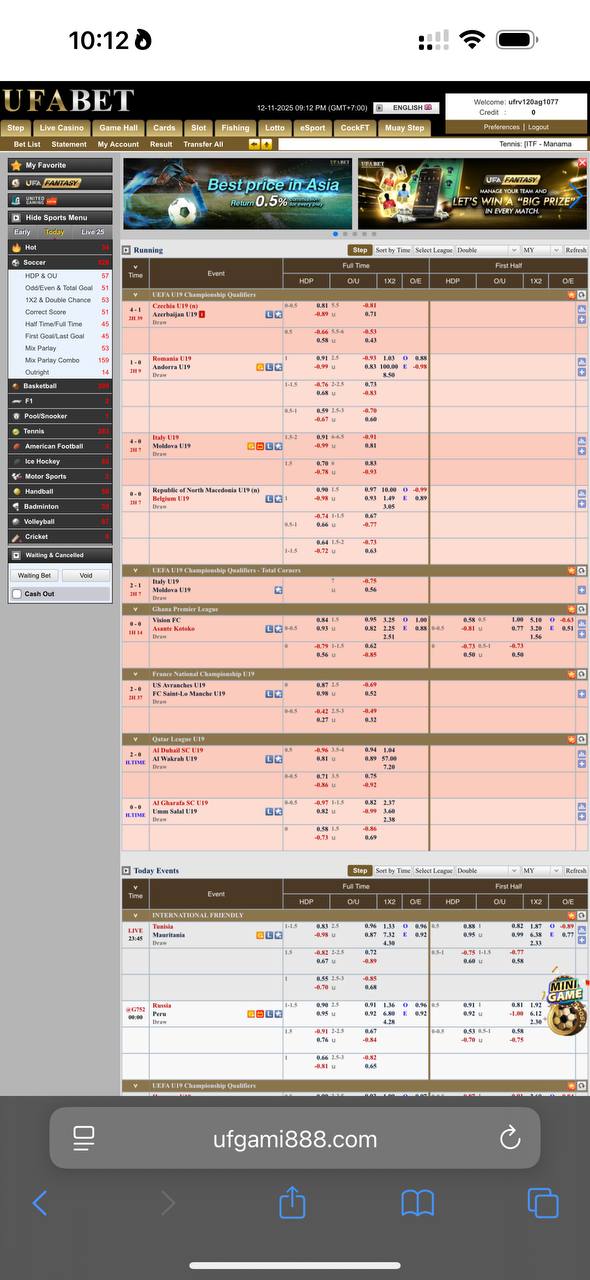Tap the Safari tabs overview icon
The image size is (590, 1280).
[x=542, y=1203]
